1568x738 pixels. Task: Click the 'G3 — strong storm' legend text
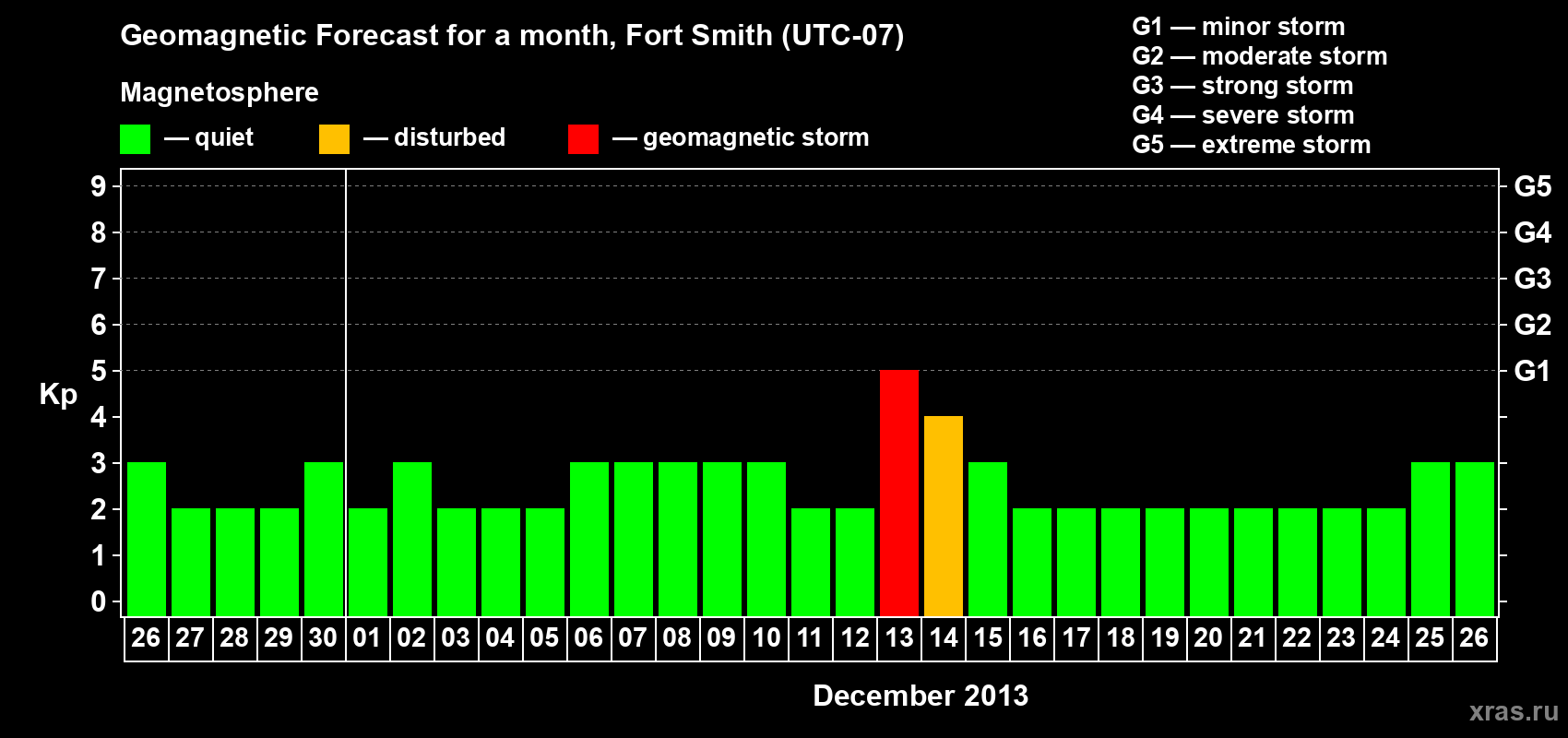point(1242,86)
